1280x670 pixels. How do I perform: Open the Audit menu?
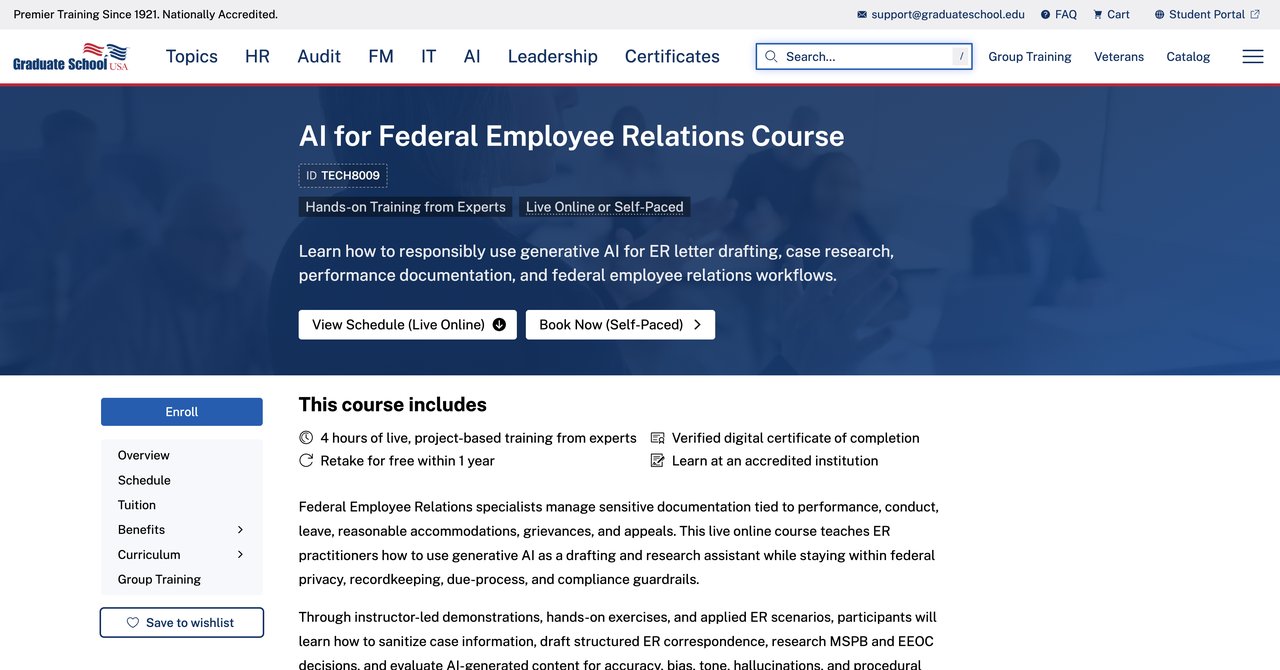[319, 56]
